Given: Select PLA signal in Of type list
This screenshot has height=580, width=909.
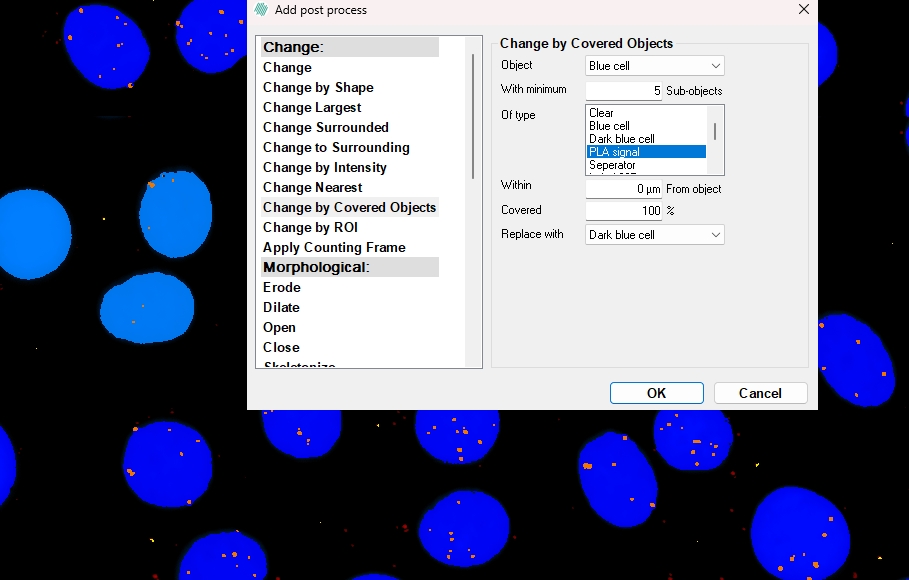Looking at the screenshot, I should (x=646, y=152).
